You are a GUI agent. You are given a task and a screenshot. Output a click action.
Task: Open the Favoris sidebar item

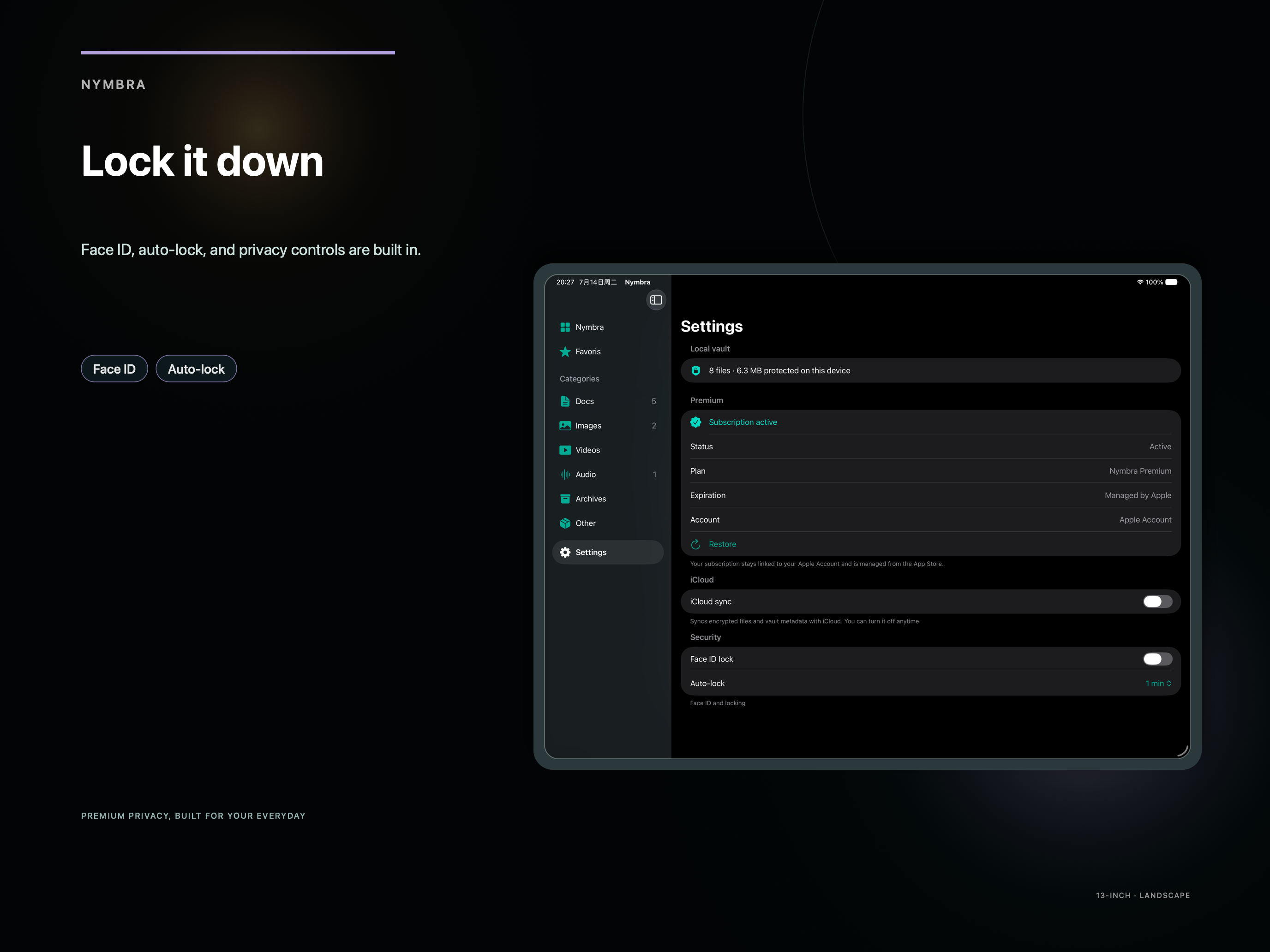coord(607,352)
